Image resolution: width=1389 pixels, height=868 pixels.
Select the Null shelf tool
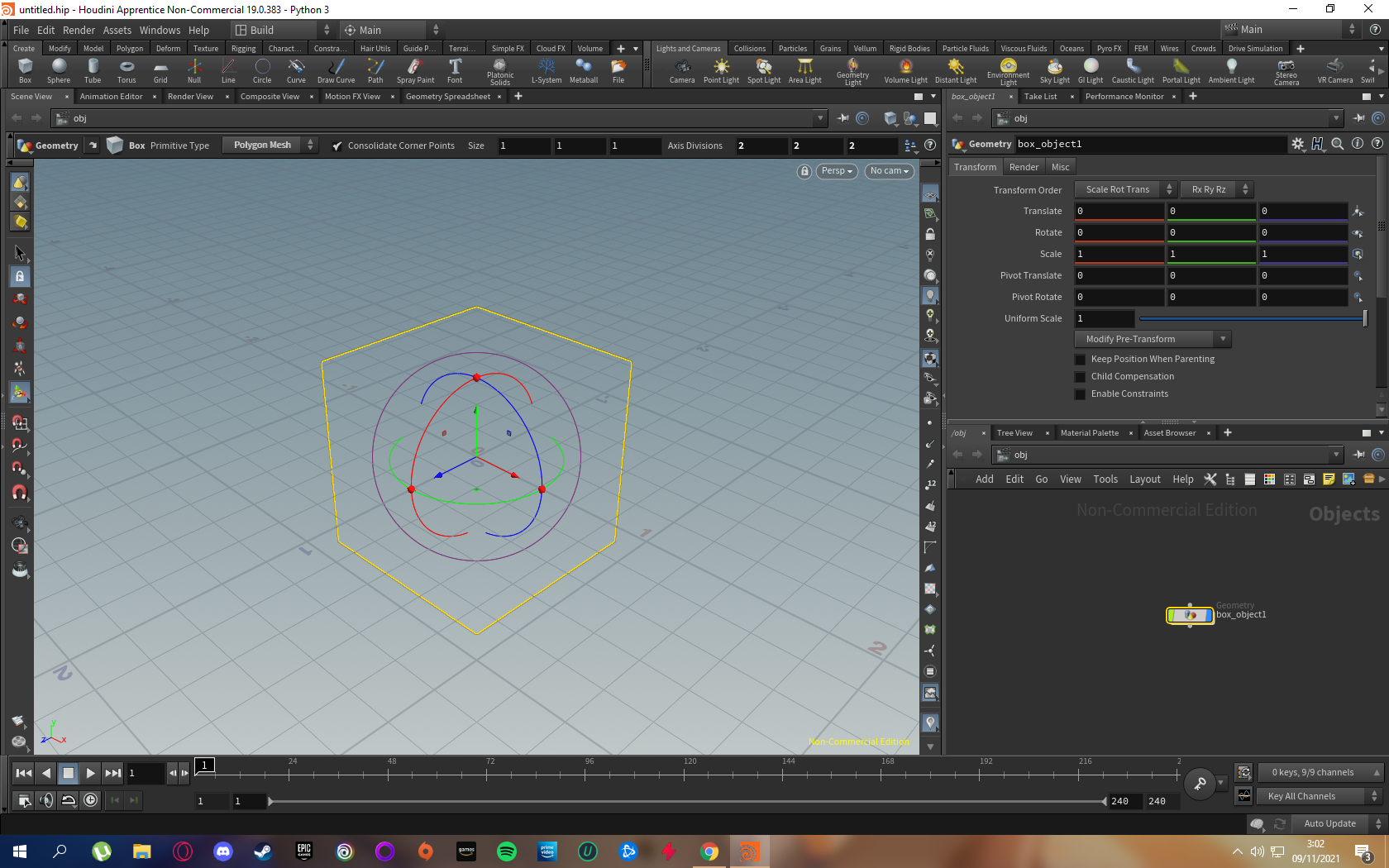coord(194,71)
